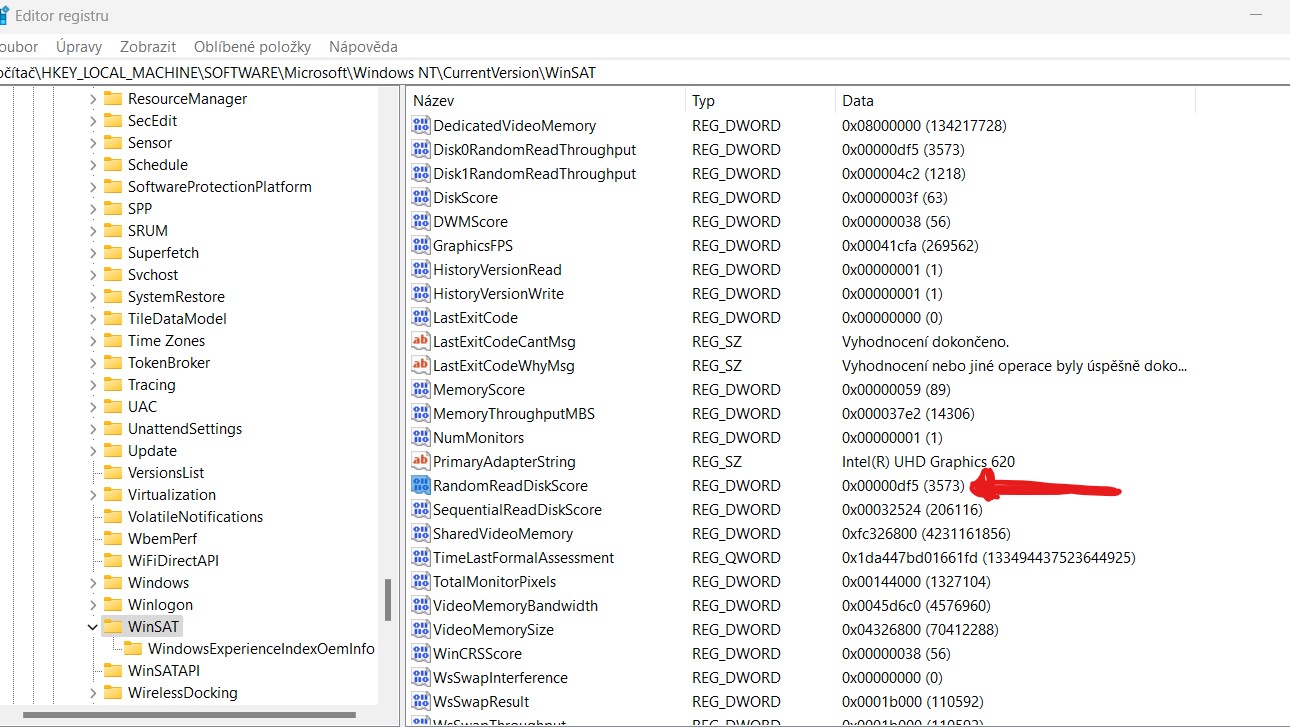This screenshot has height=727, width=1290.
Task: Click the Winlogon folder icon
Action: point(112,604)
